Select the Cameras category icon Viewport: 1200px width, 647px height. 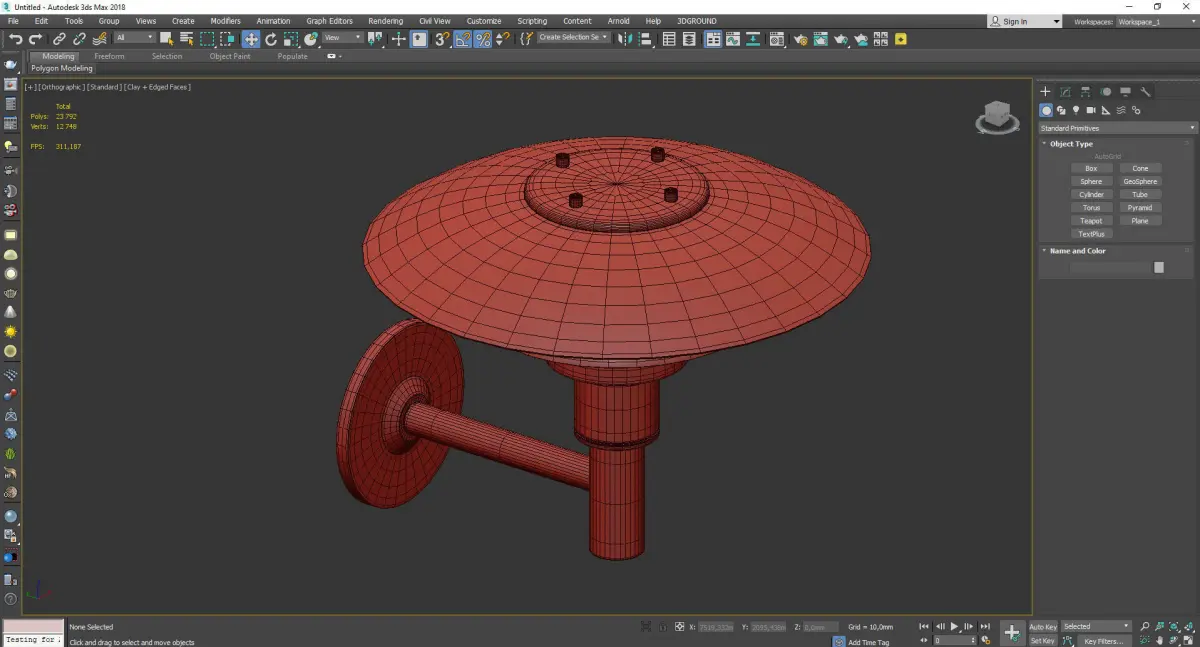[1091, 110]
